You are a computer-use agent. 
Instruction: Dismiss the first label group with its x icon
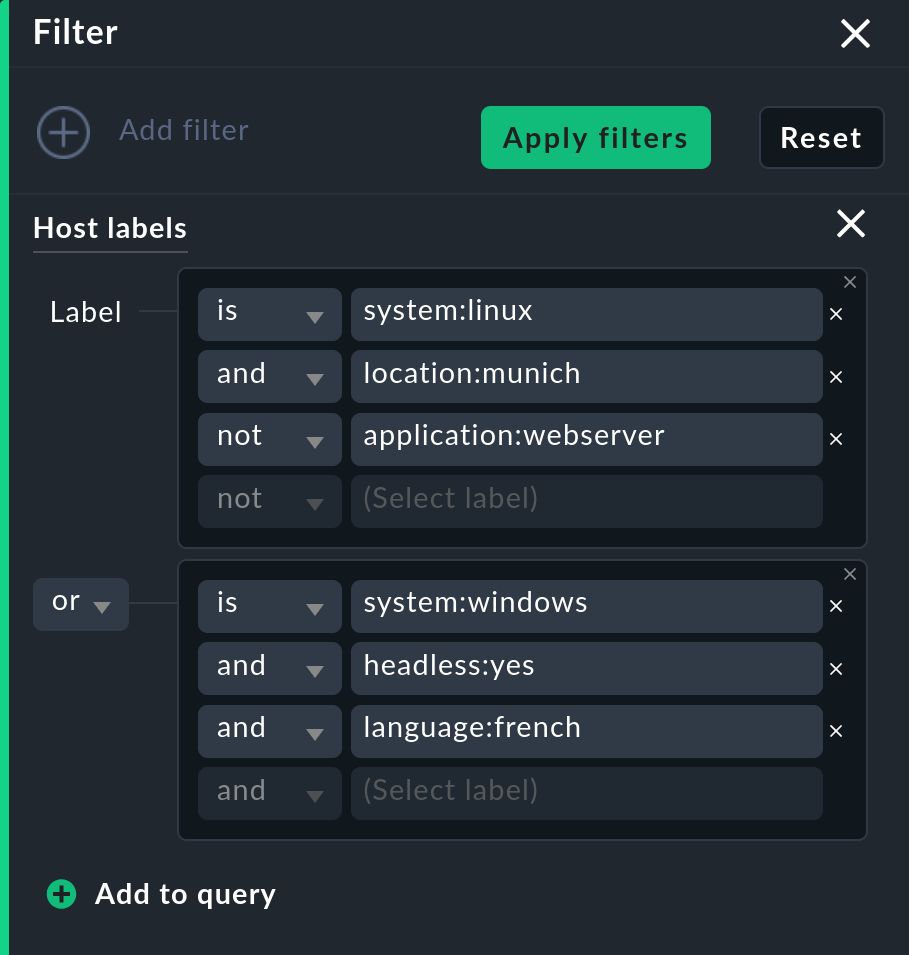click(850, 282)
